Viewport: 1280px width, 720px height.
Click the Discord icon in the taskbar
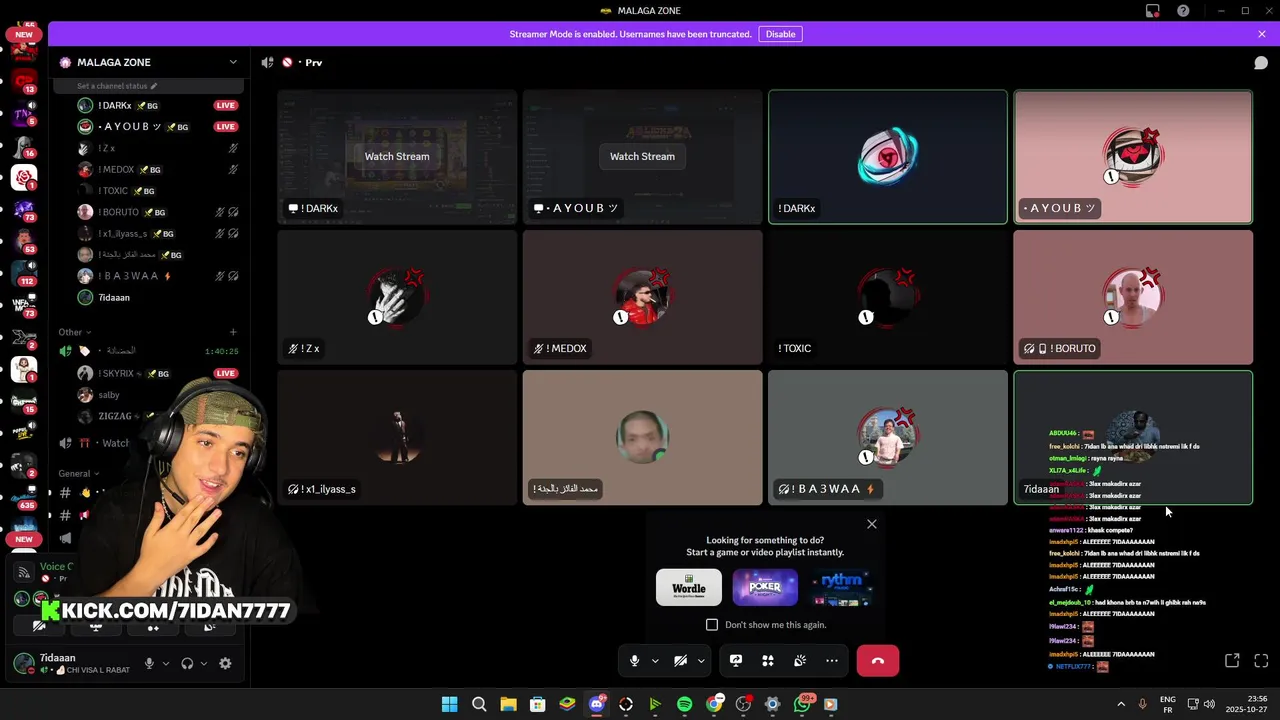click(597, 704)
